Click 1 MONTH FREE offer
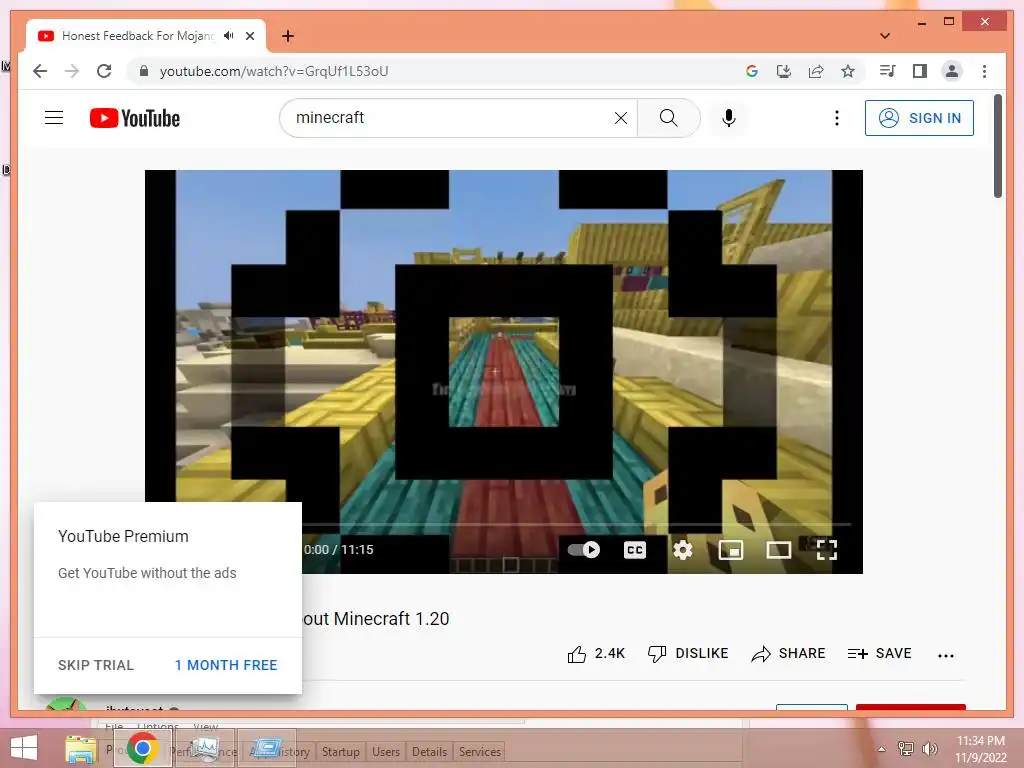Viewport: 1024px width, 768px height. coord(226,665)
